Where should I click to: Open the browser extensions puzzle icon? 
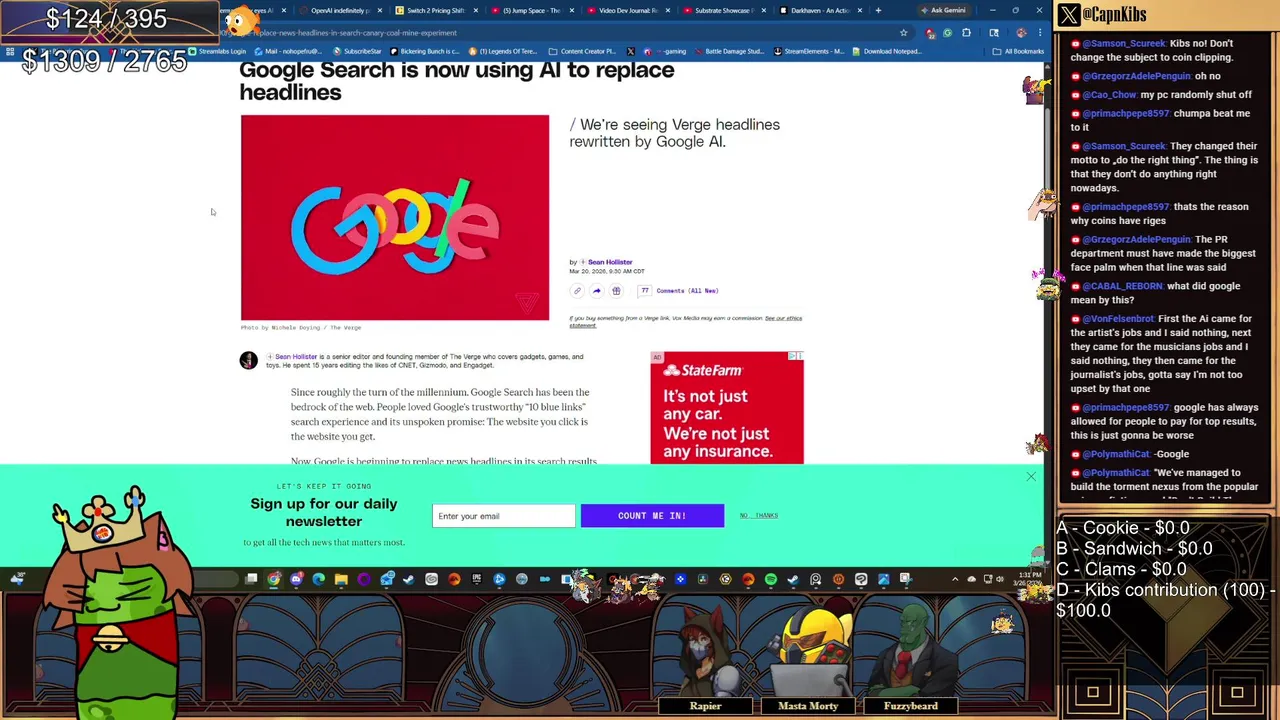tap(966, 33)
